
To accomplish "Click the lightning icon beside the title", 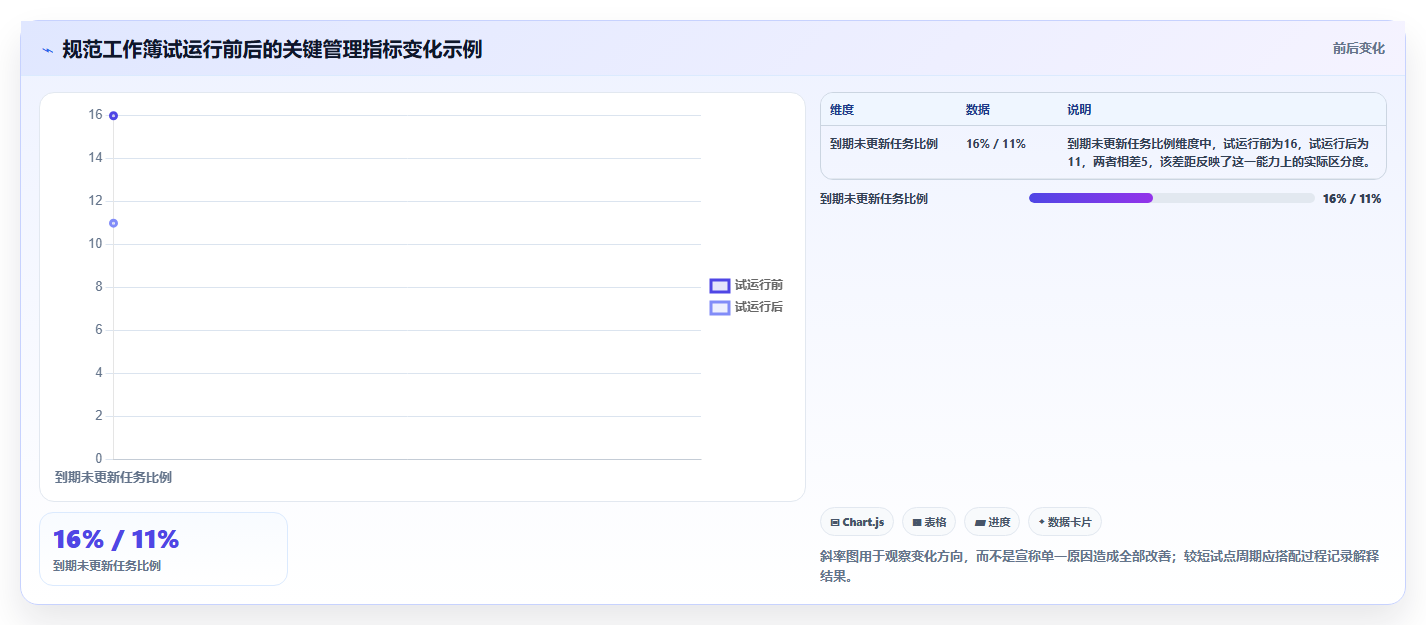I will coord(47,50).
